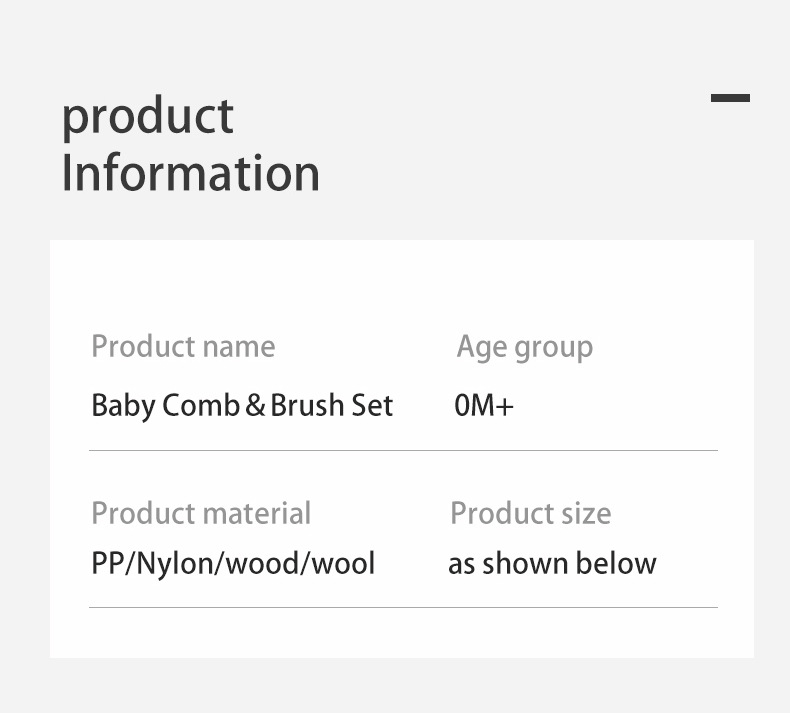Click the word "Set" in the product name
The image size is (790, 713).
coord(372,405)
